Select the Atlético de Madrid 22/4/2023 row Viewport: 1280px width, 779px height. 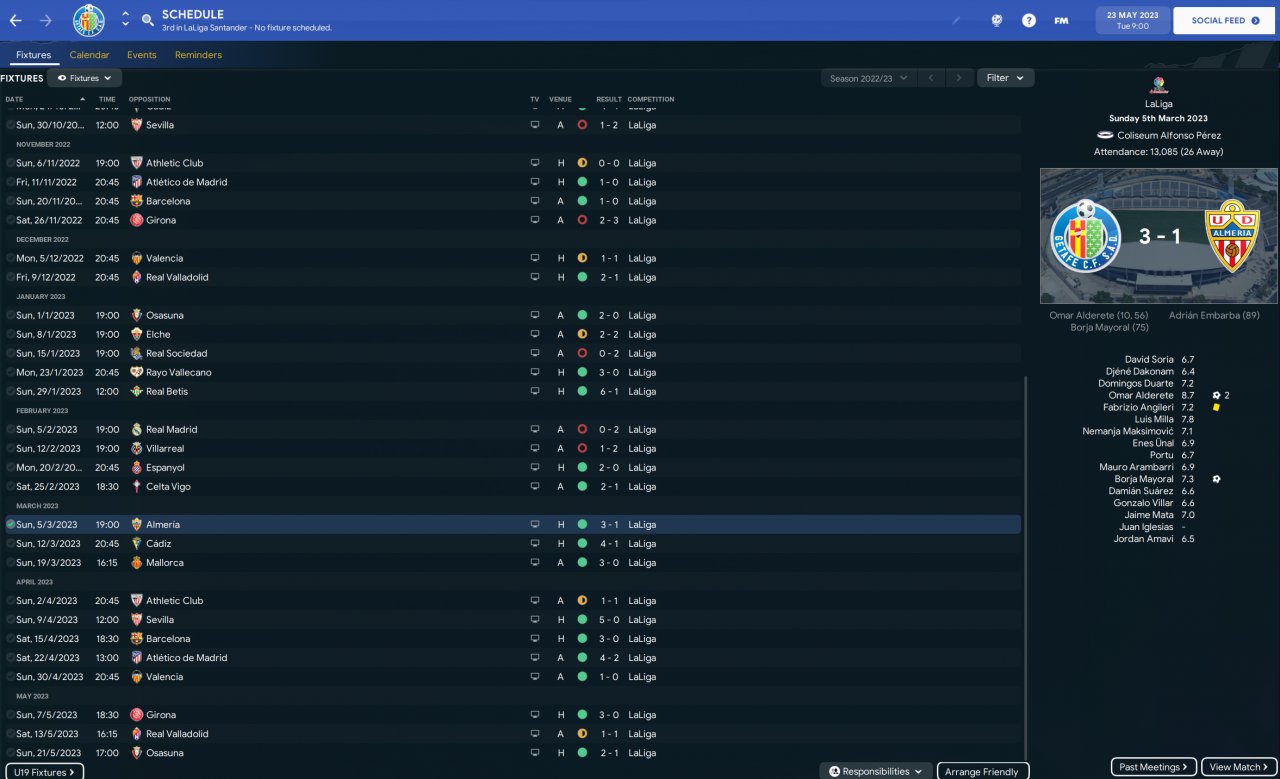tap(513, 658)
